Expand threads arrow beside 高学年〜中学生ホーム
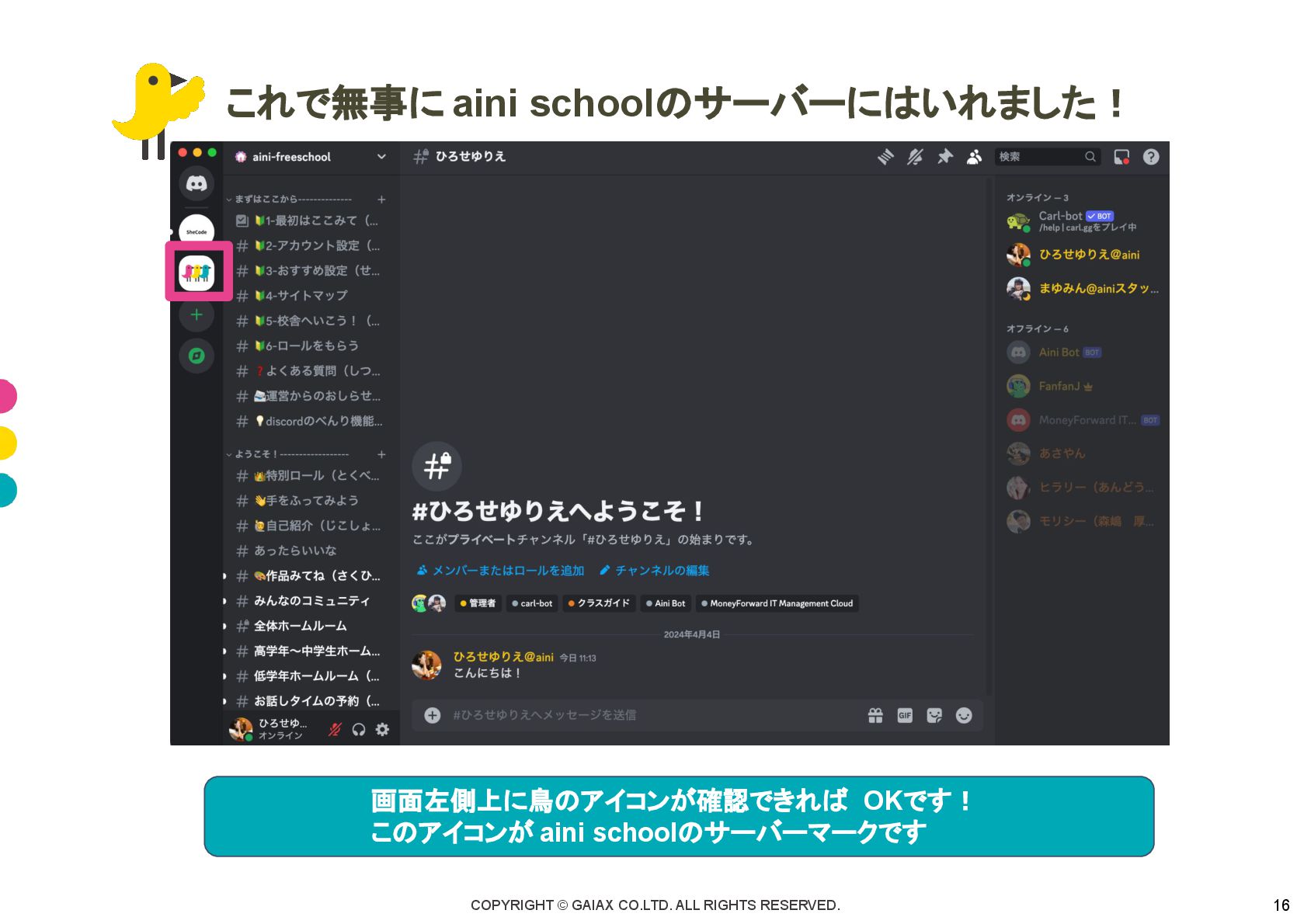The width and height of the screenshot is (1311, 924). coord(225,651)
